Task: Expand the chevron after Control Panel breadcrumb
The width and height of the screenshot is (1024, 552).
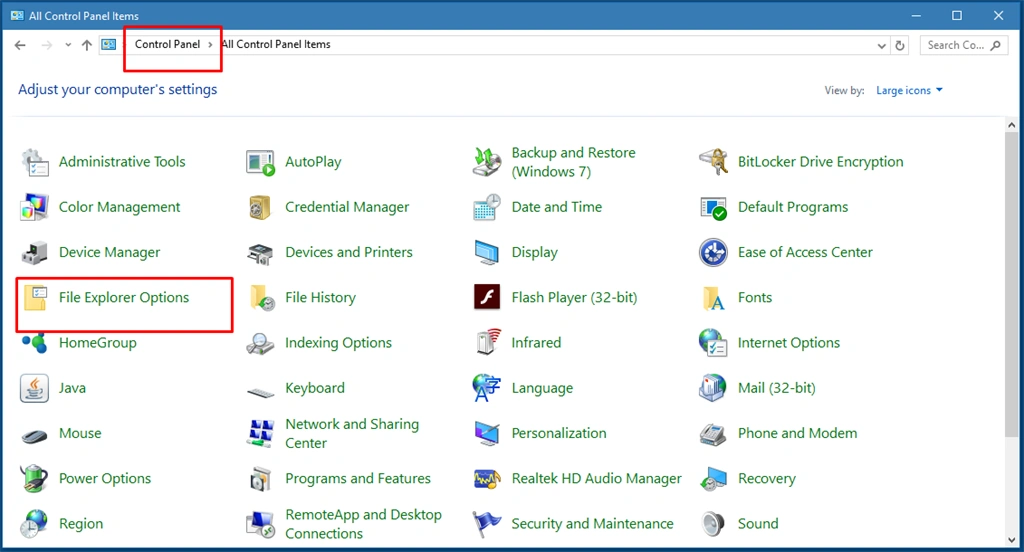Action: [x=210, y=45]
